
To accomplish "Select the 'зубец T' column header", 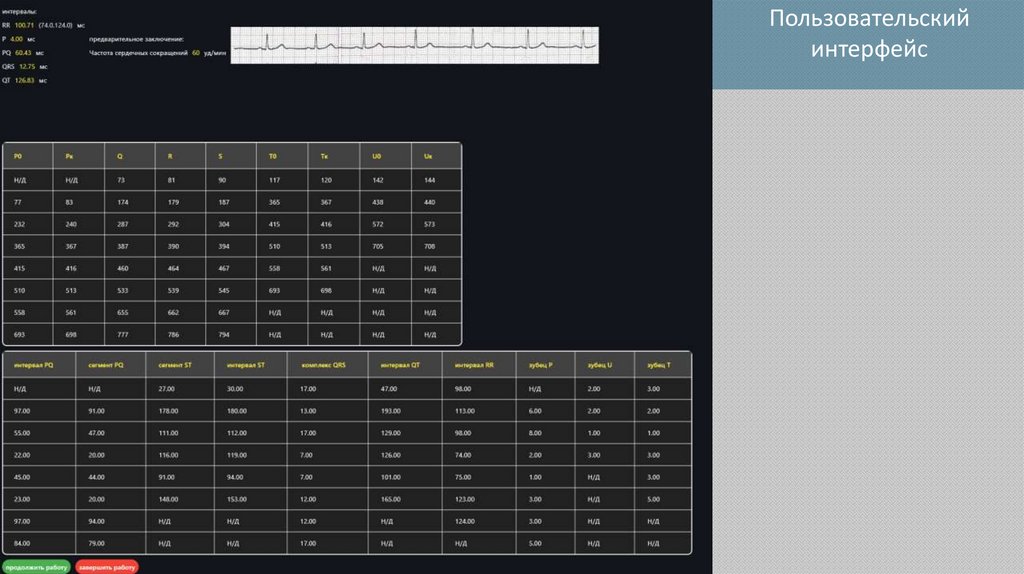I will 663,365.
